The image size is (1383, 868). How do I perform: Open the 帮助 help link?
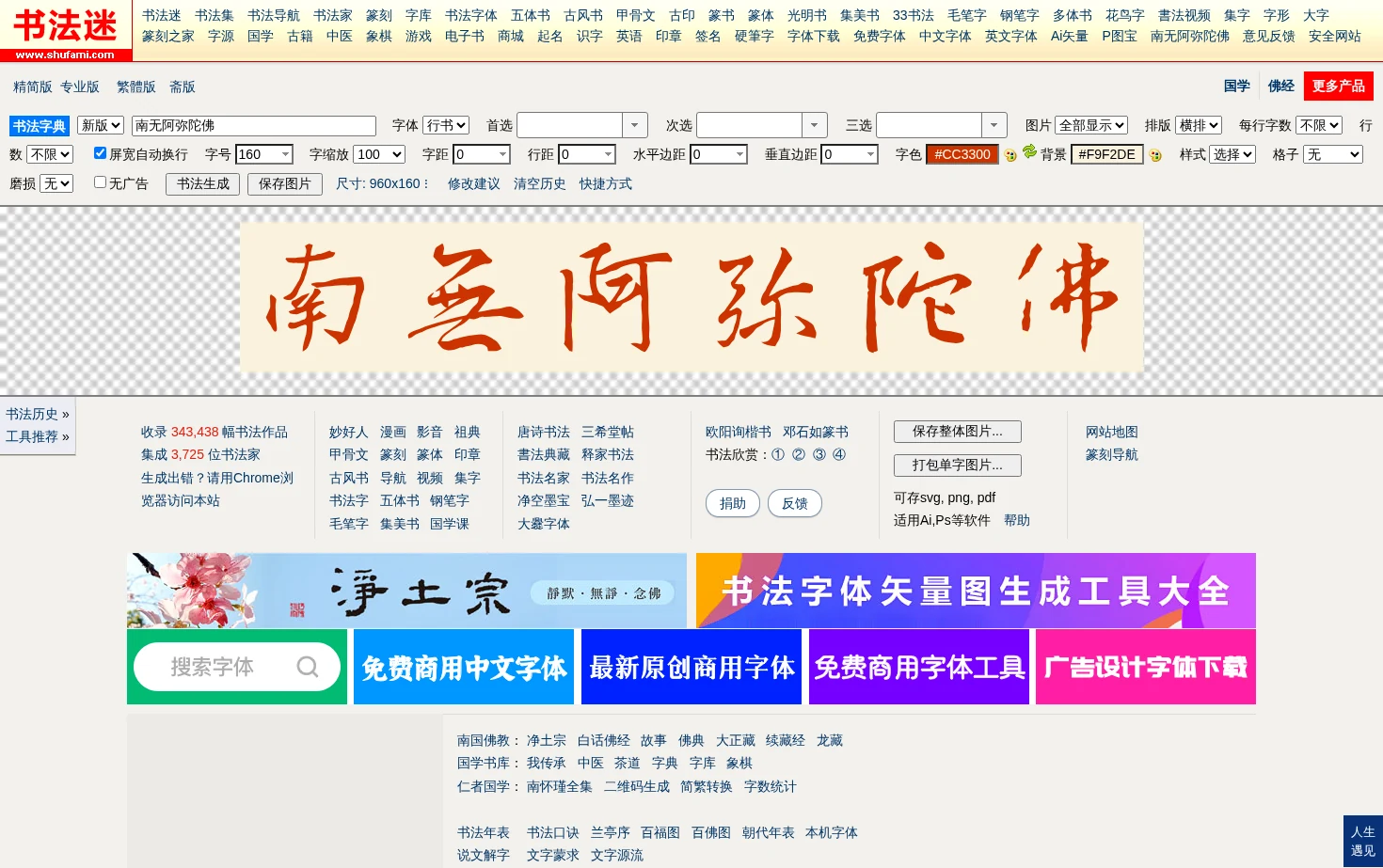1017,520
